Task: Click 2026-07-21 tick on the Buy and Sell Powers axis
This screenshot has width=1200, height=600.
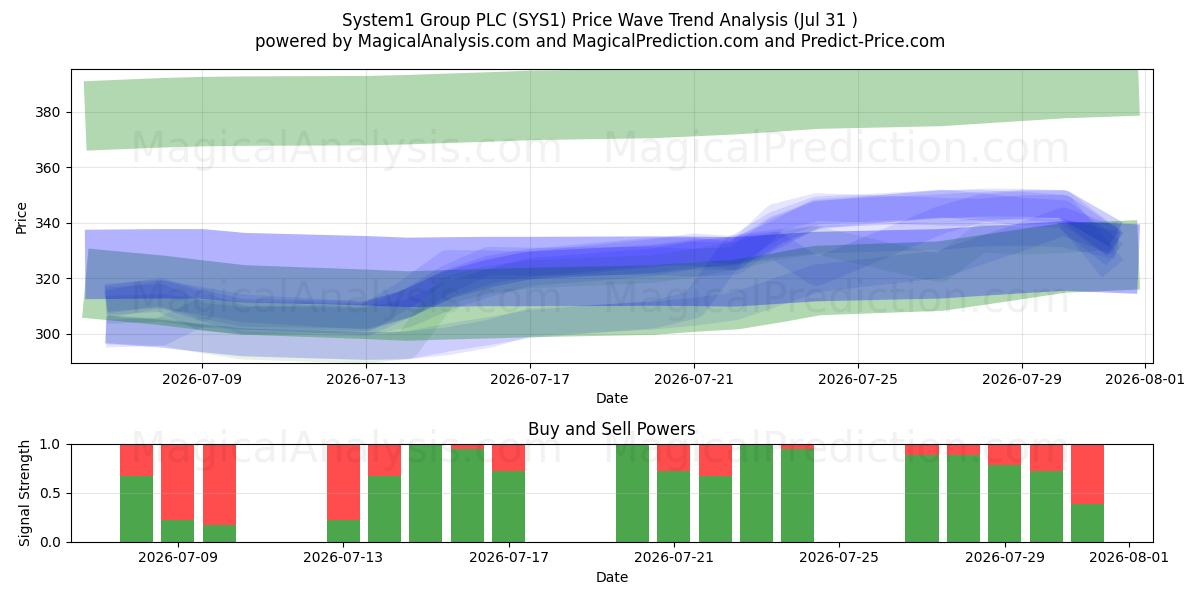Action: pos(674,557)
